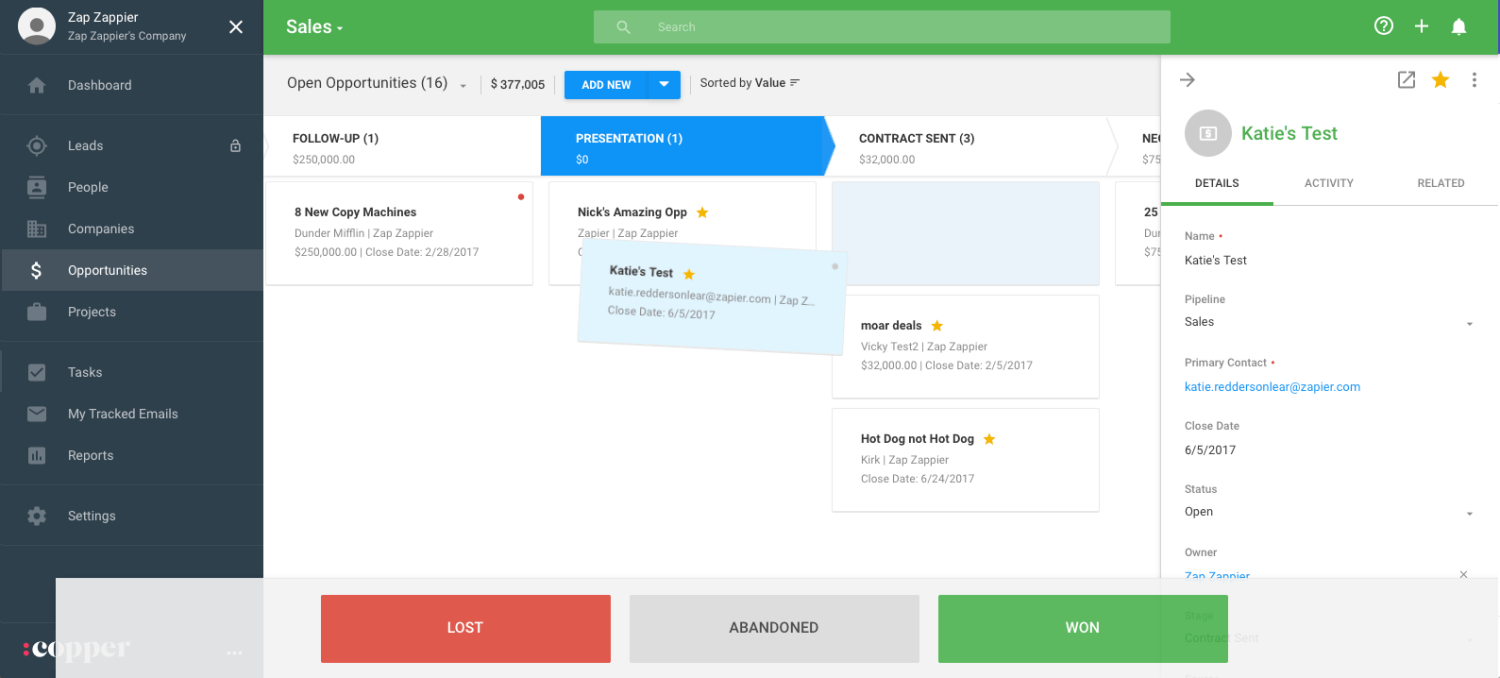Email katie.reddersonlear@zapier.com via the contact link

[x=1272, y=386]
